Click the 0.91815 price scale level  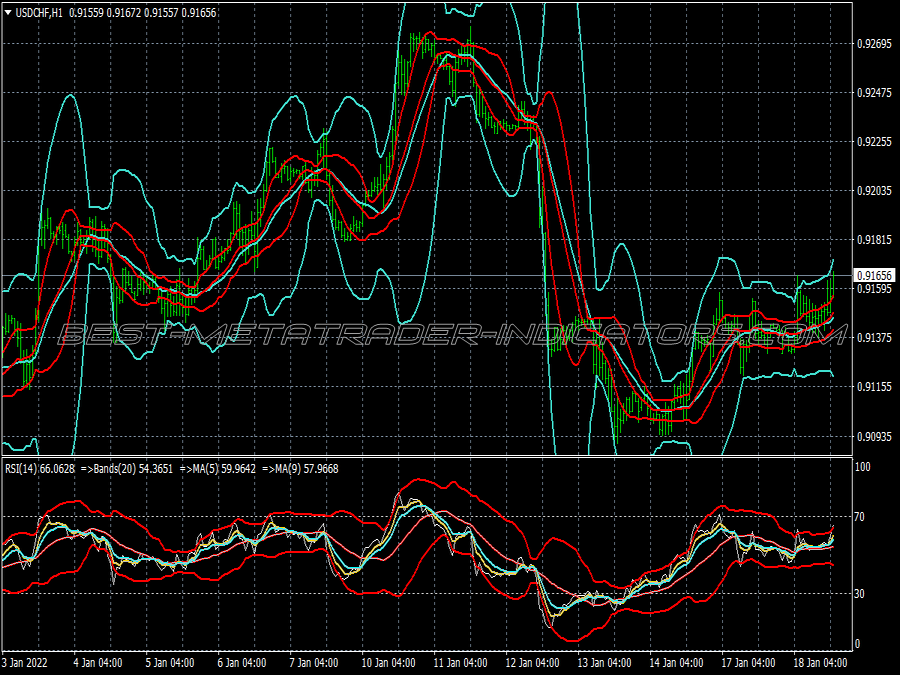click(x=874, y=240)
